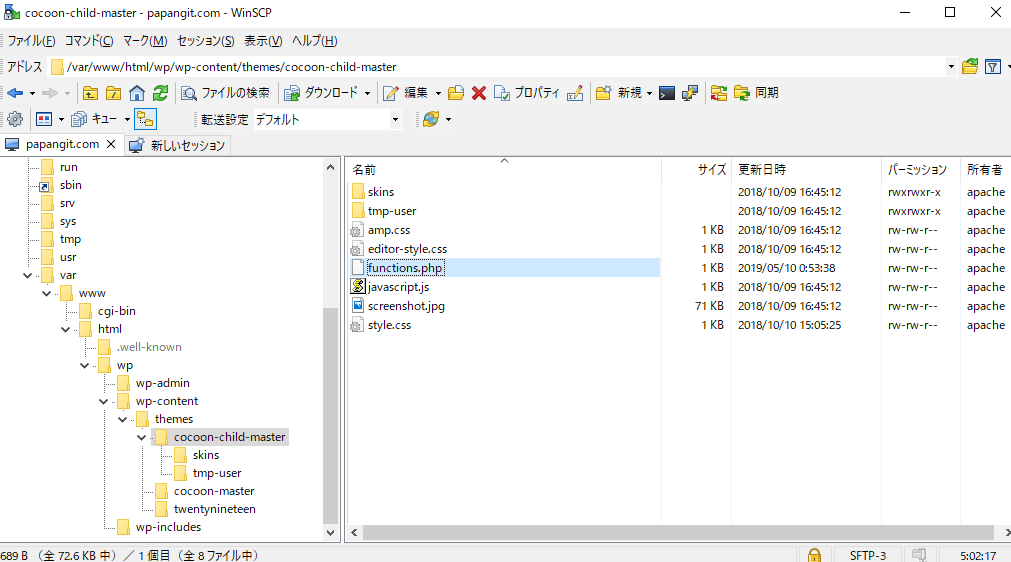Image resolution: width=1011 pixels, height=562 pixels.
Task: Select wp-admin folder in tree
Action: 162,383
